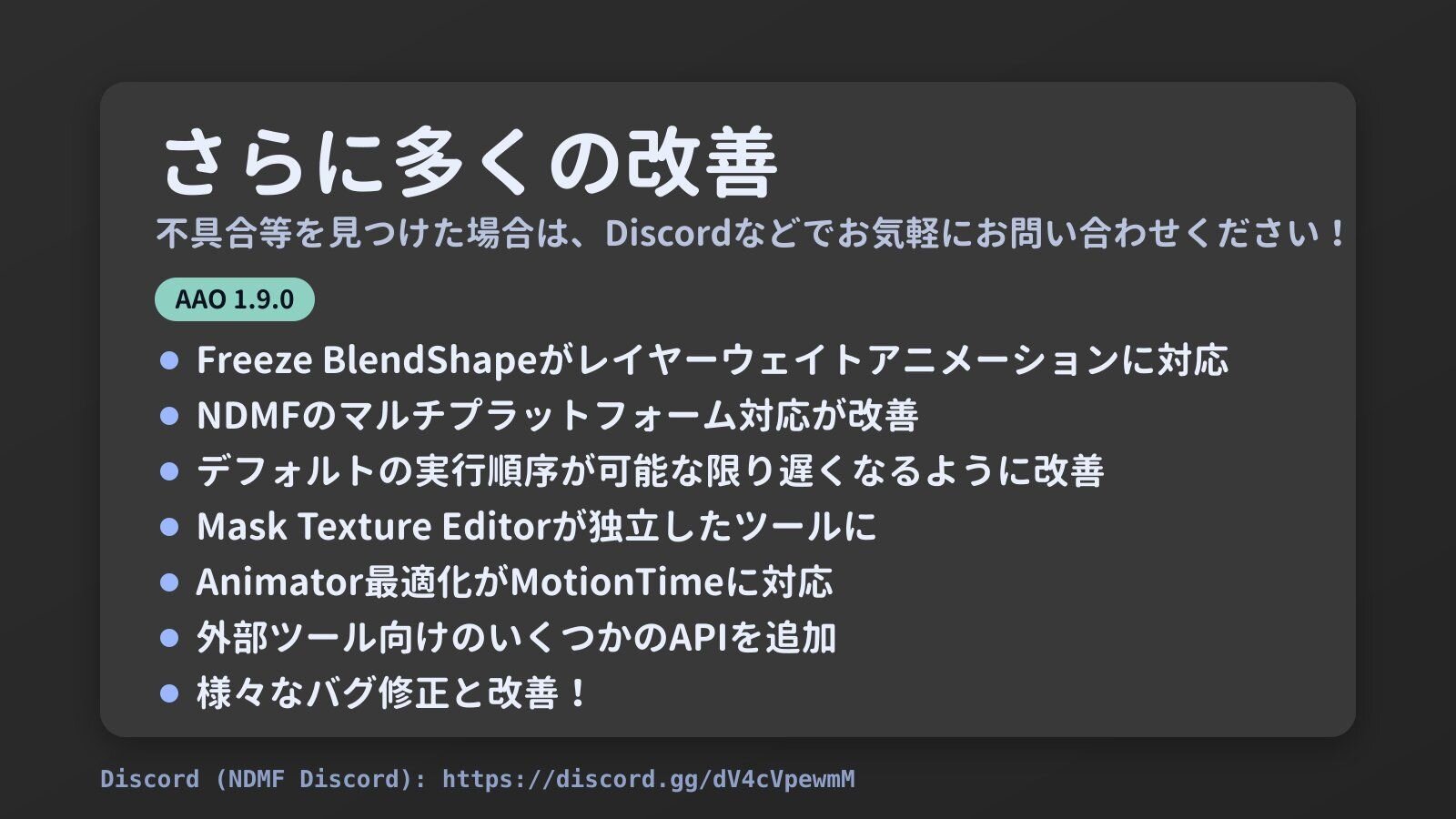Click the 外部ツール向けのいくつかのAPIを追加 text

coord(516,638)
